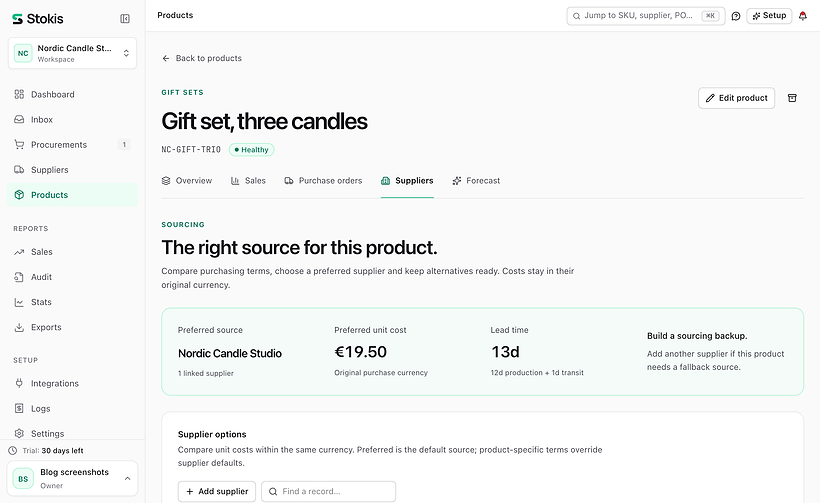Click the Nordic Candle Studio preferred source
This screenshot has height=503, width=820.
point(230,353)
